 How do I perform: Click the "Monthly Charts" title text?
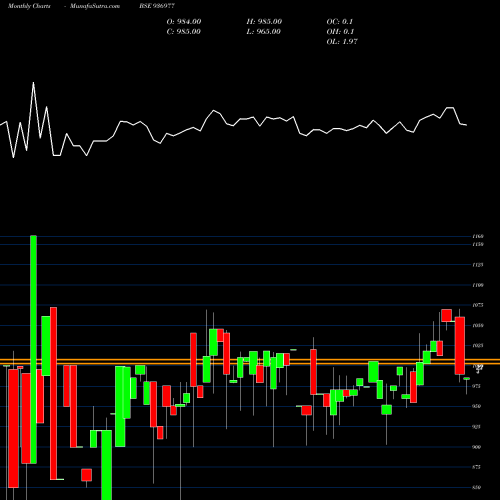(x=29, y=6)
